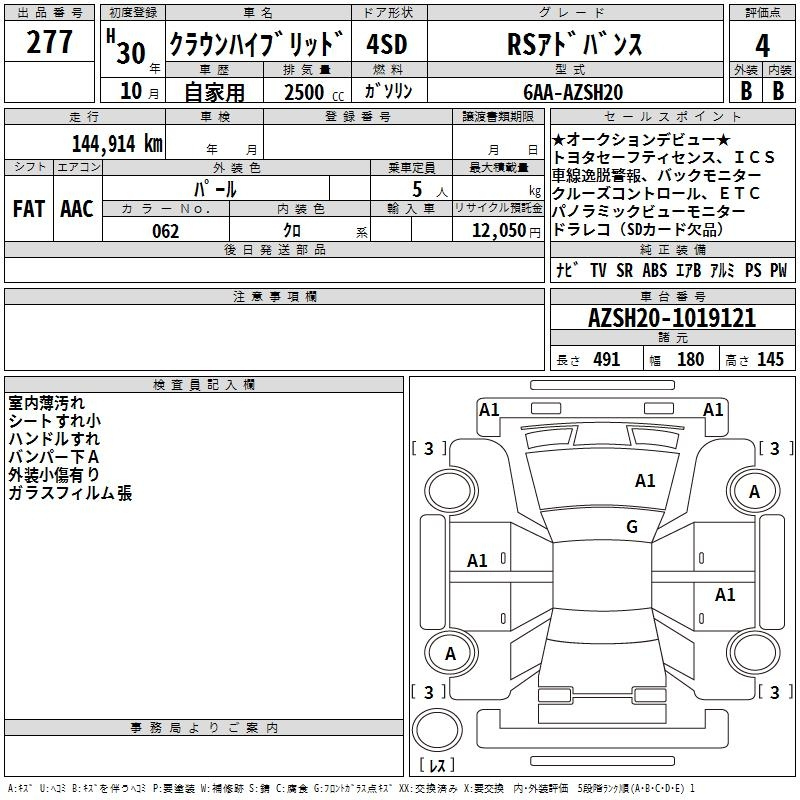Click the wheel circle marked A at upper right
This screenshot has width=800, height=800.
click(x=754, y=491)
